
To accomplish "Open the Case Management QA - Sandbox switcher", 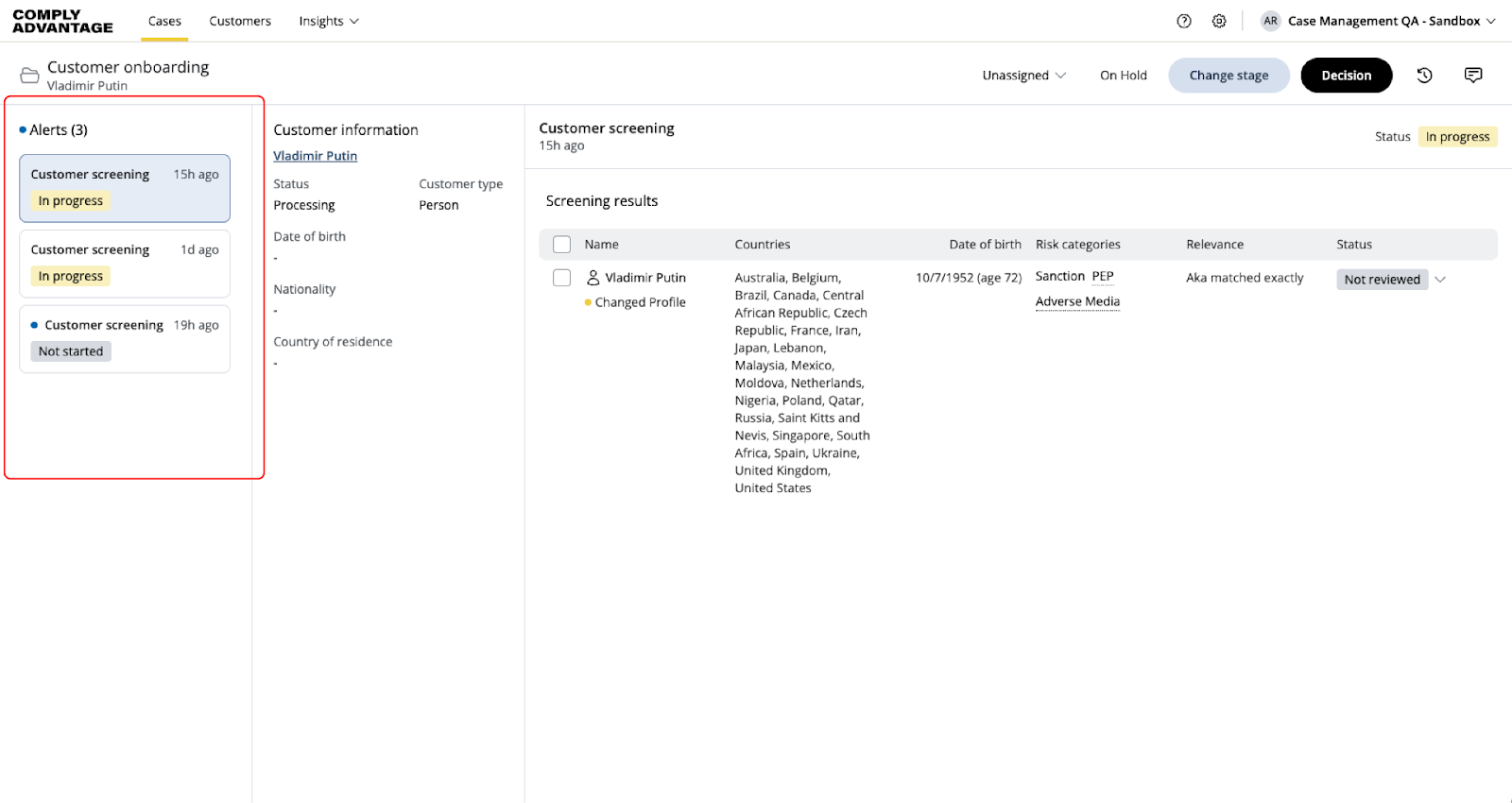I will [1391, 21].
